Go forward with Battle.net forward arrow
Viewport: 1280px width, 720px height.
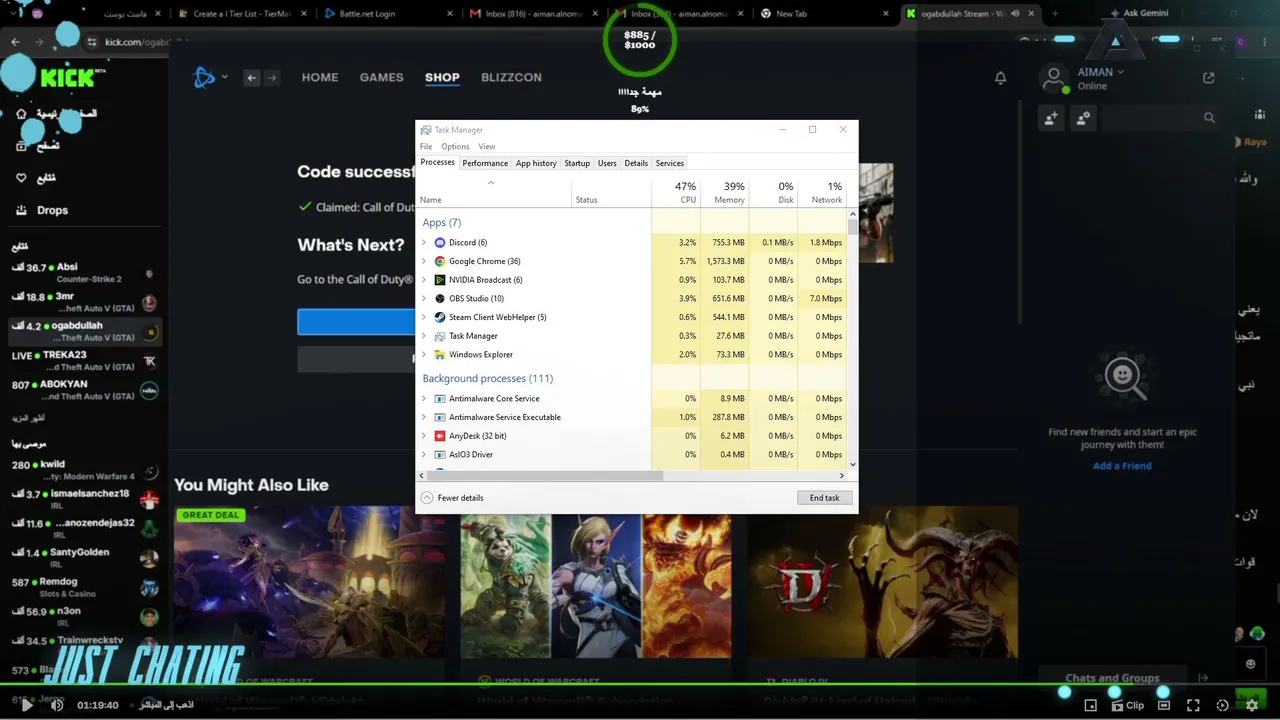click(271, 78)
